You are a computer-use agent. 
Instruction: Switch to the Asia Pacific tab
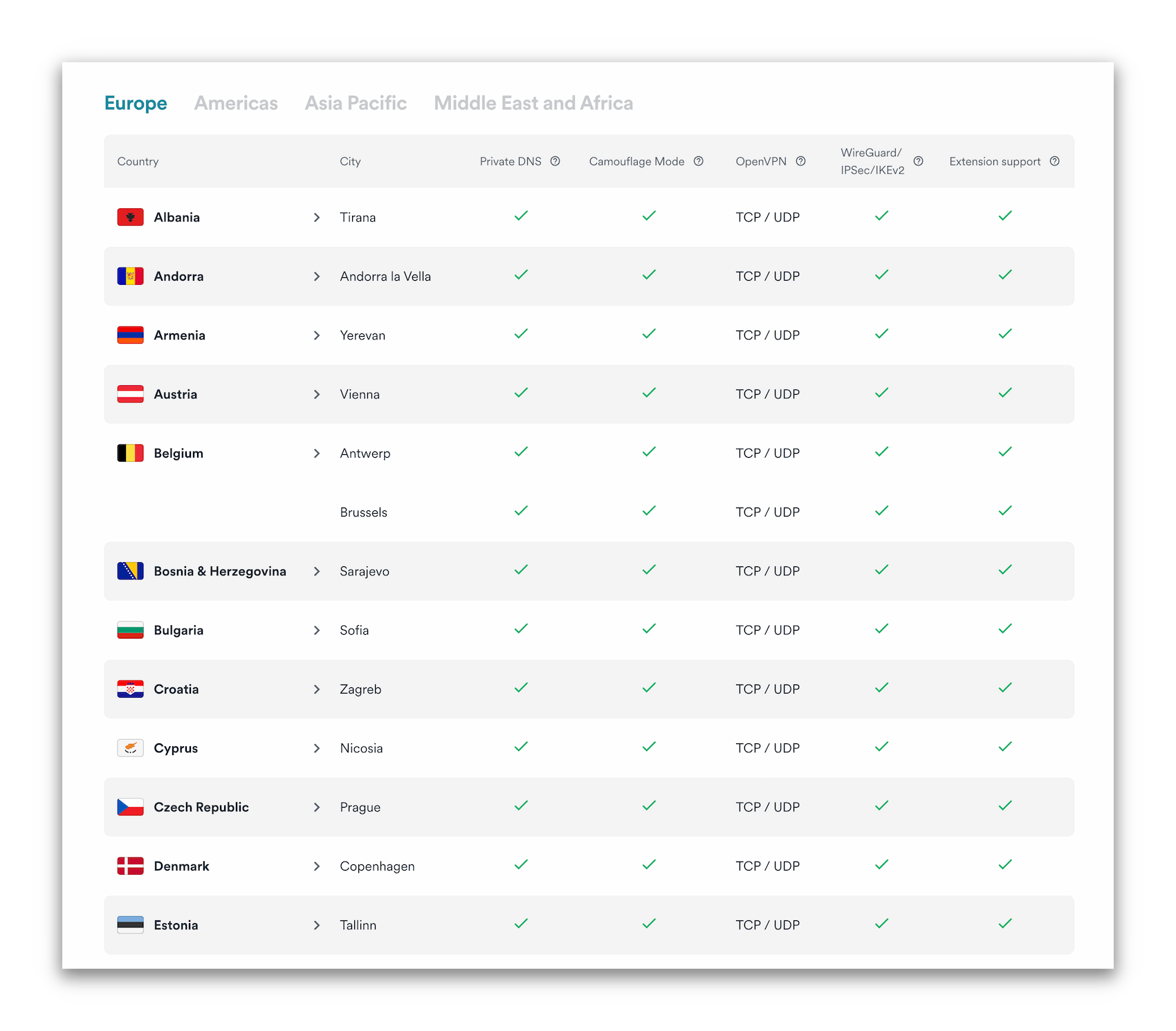click(x=356, y=103)
